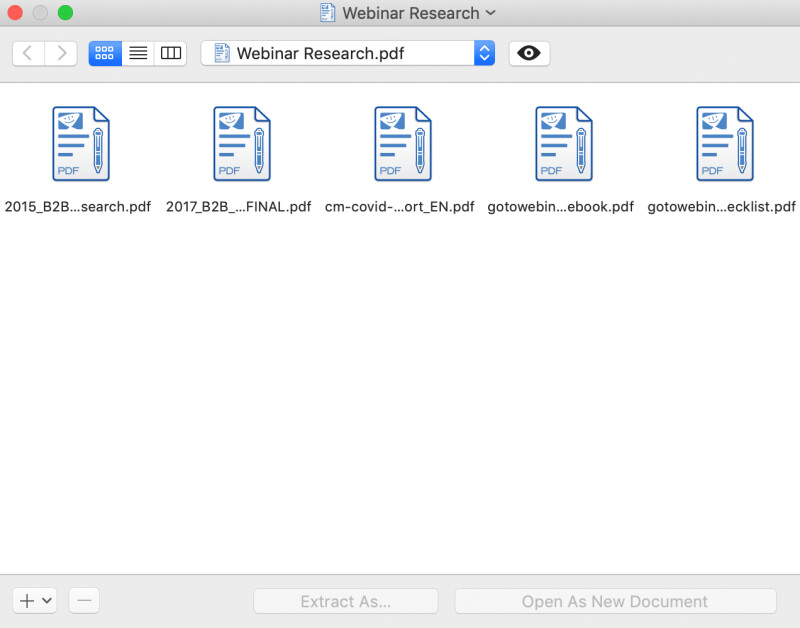Switch to column view

coord(171,53)
